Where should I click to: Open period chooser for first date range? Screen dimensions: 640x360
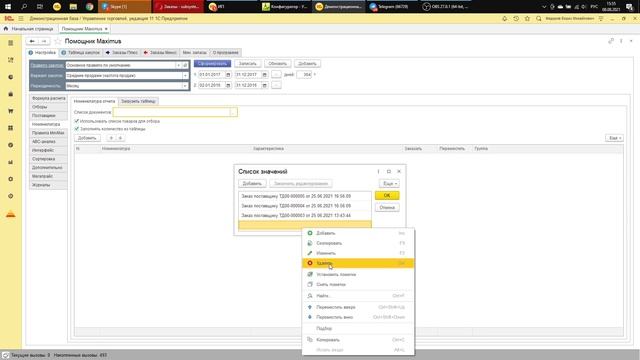tap(276, 75)
